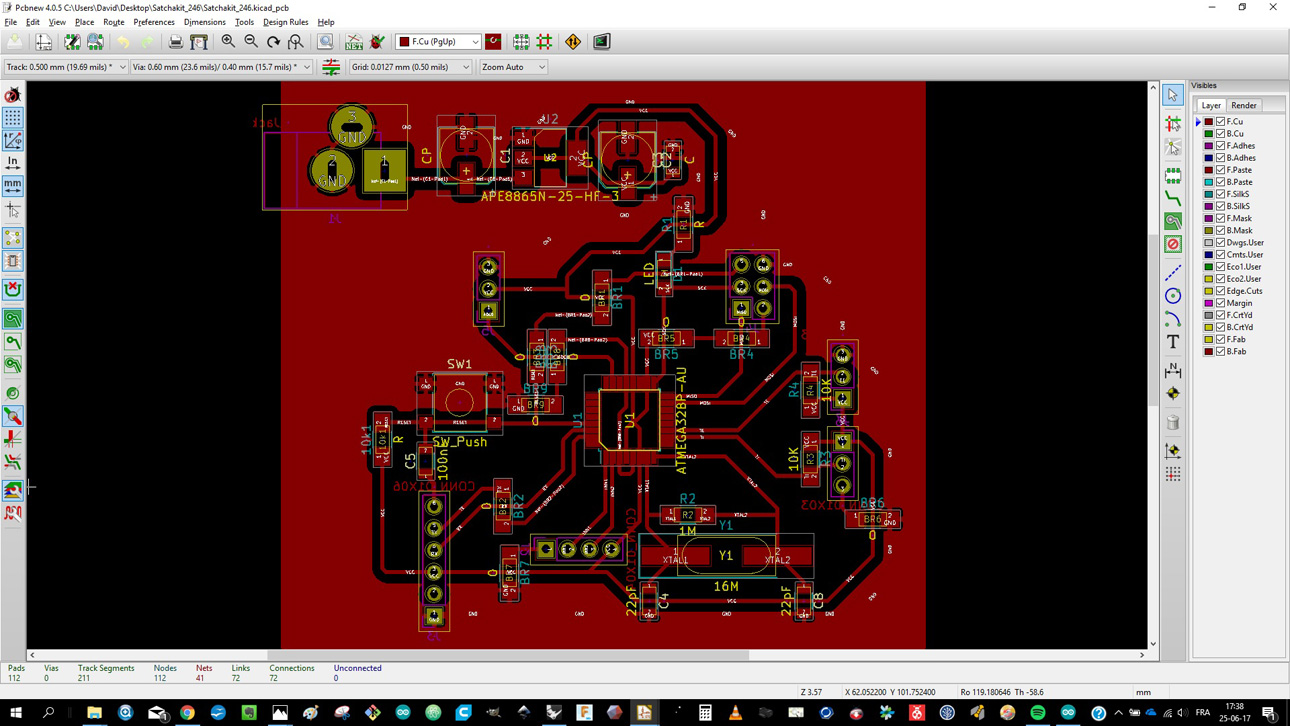Select the add text tool
1290x726 pixels.
[1173, 342]
